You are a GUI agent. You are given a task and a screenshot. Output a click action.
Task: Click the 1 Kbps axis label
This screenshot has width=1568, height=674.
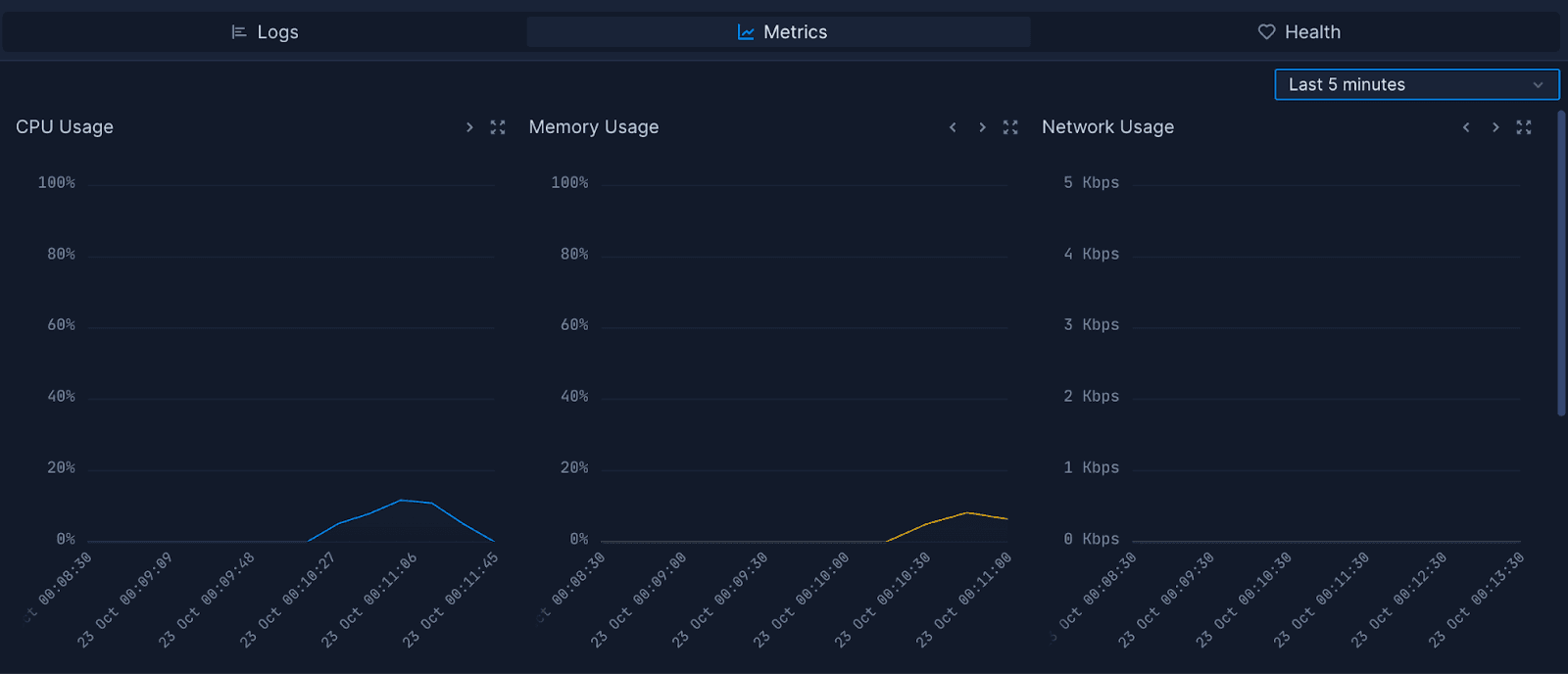(x=1092, y=468)
